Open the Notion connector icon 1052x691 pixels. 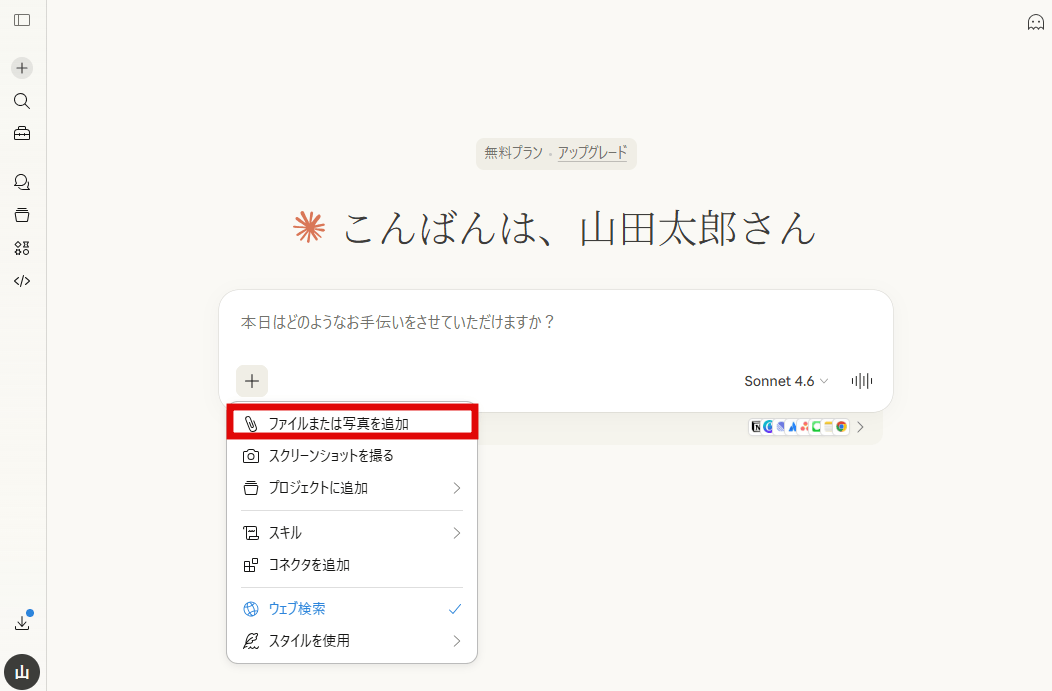(756, 426)
